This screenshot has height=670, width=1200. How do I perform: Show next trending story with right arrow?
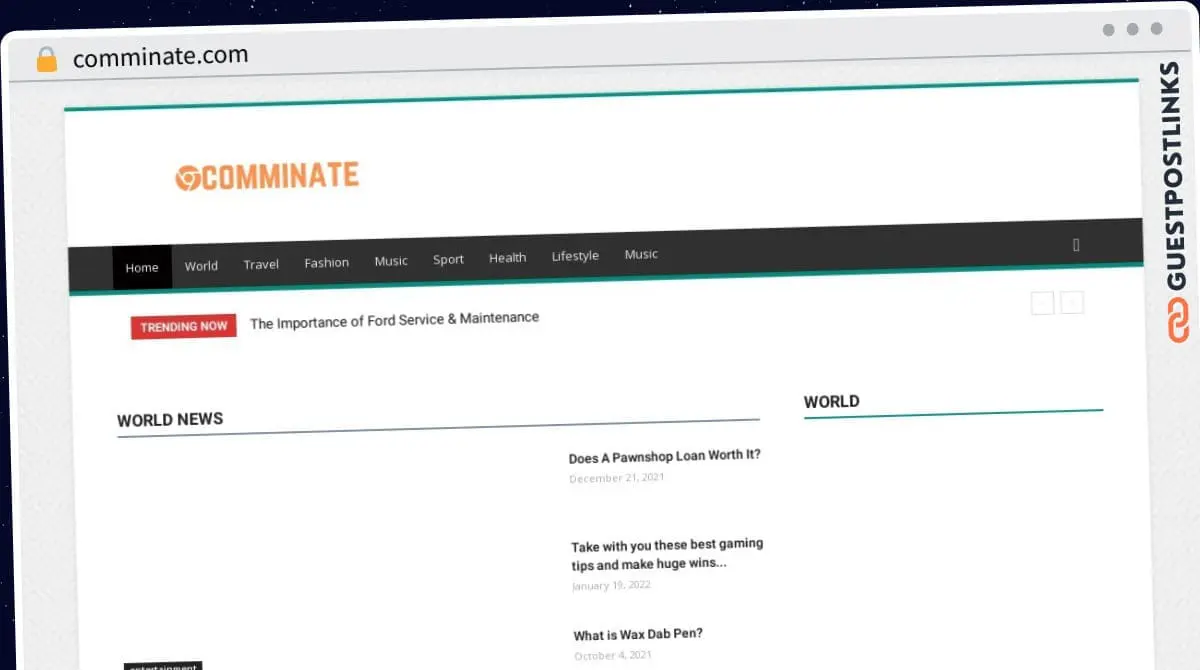coord(1072,302)
